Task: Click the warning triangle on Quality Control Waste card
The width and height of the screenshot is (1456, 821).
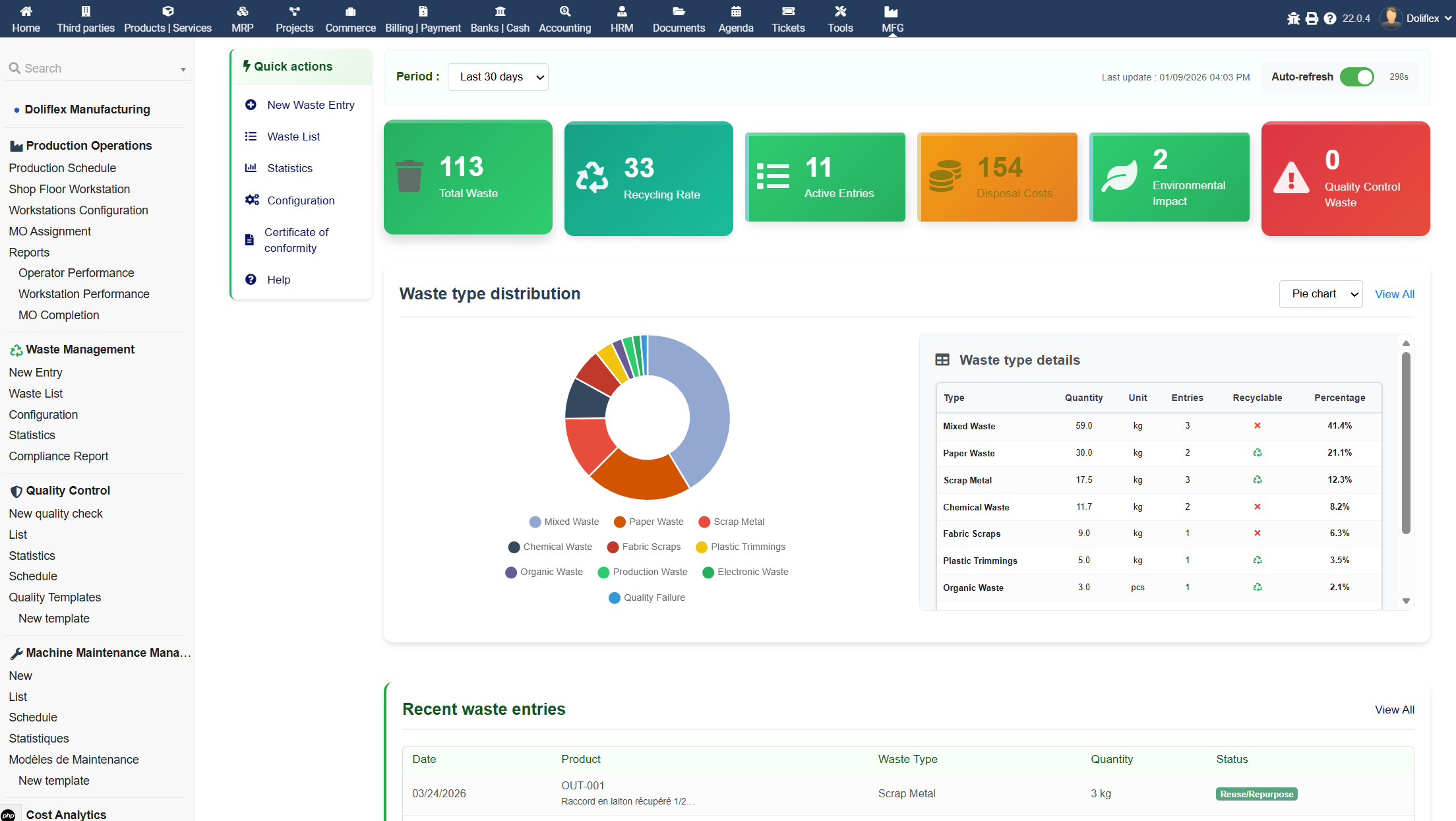Action: [x=1291, y=178]
